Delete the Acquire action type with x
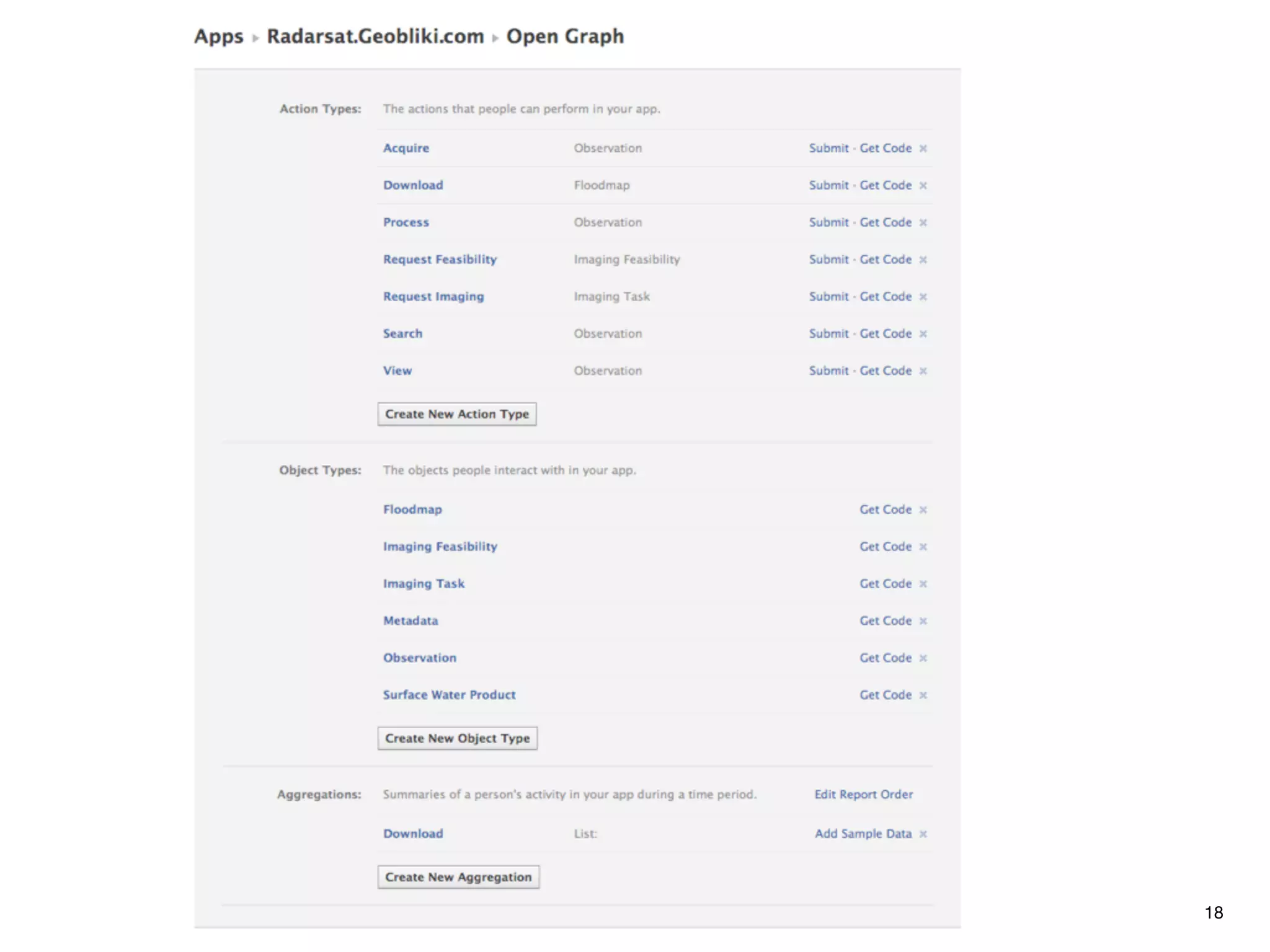1270x952 pixels. pos(923,149)
